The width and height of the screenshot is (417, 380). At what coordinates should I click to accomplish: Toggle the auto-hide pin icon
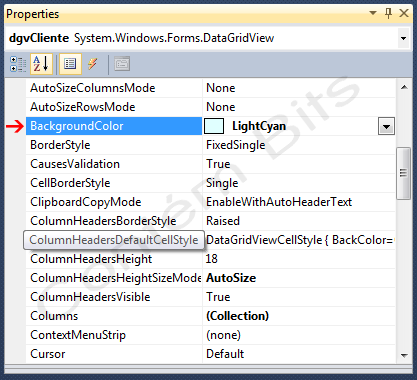388,13
